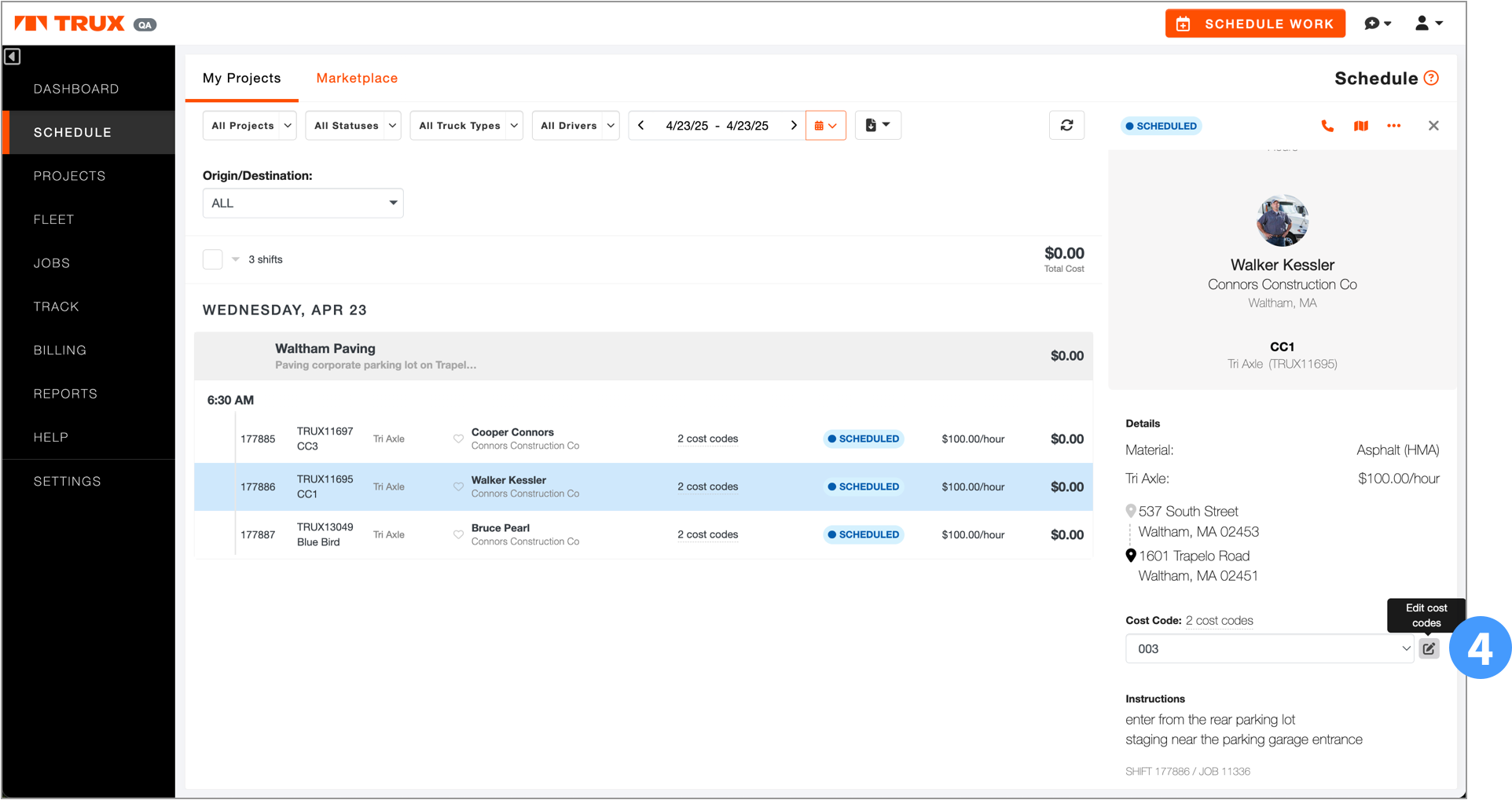
Task: Open the calendar date picker
Action: (825, 126)
